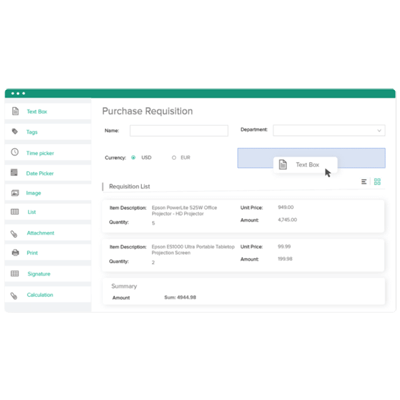Click the amount 199.98
This screenshot has width=400, height=400.
(x=285, y=259)
